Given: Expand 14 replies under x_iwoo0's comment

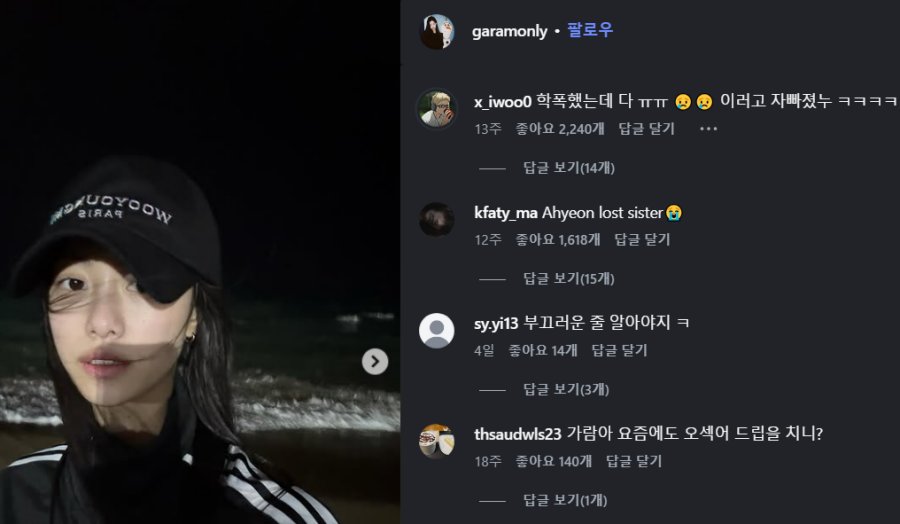Looking at the screenshot, I should [x=569, y=168].
